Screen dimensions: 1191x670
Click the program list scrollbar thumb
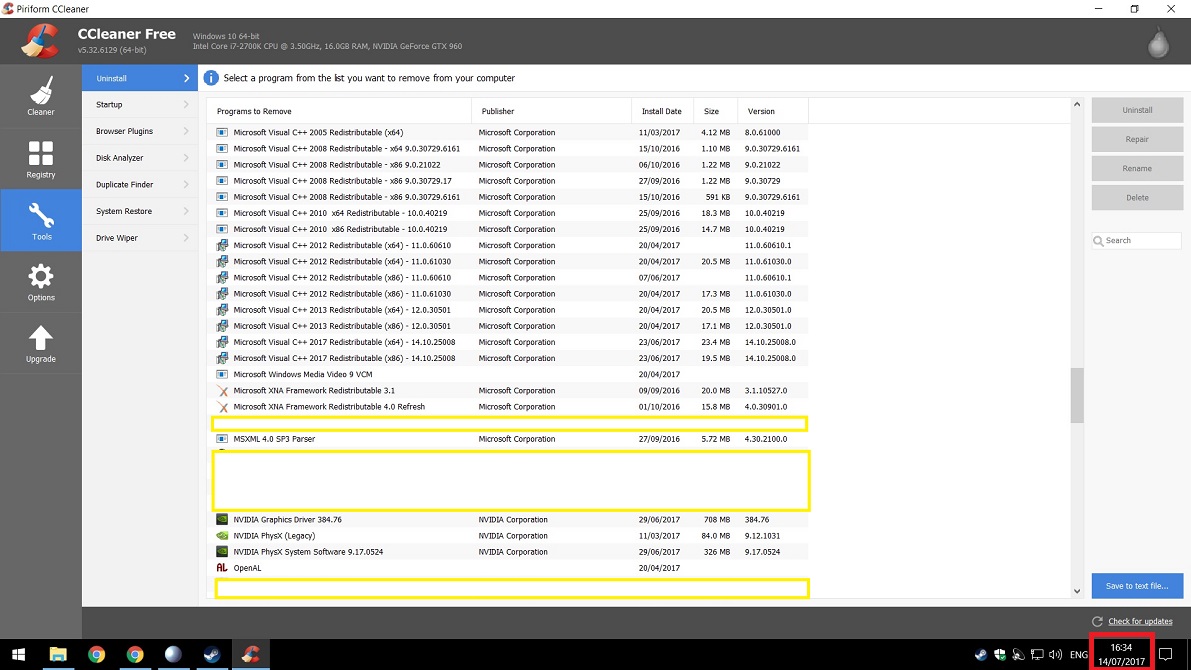[x=1077, y=395]
